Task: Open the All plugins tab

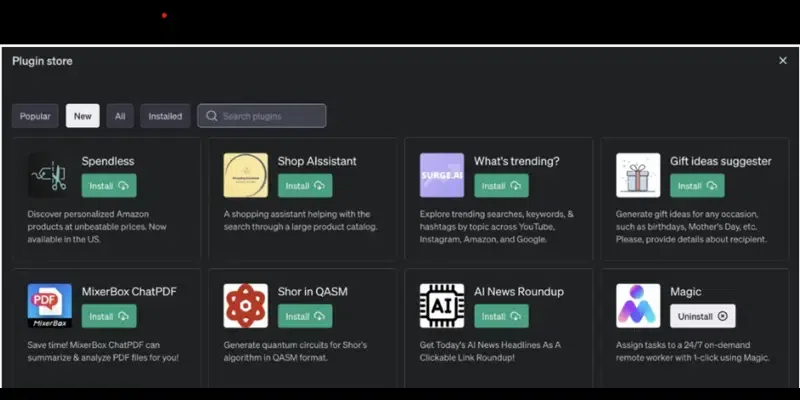Action: pos(120,116)
